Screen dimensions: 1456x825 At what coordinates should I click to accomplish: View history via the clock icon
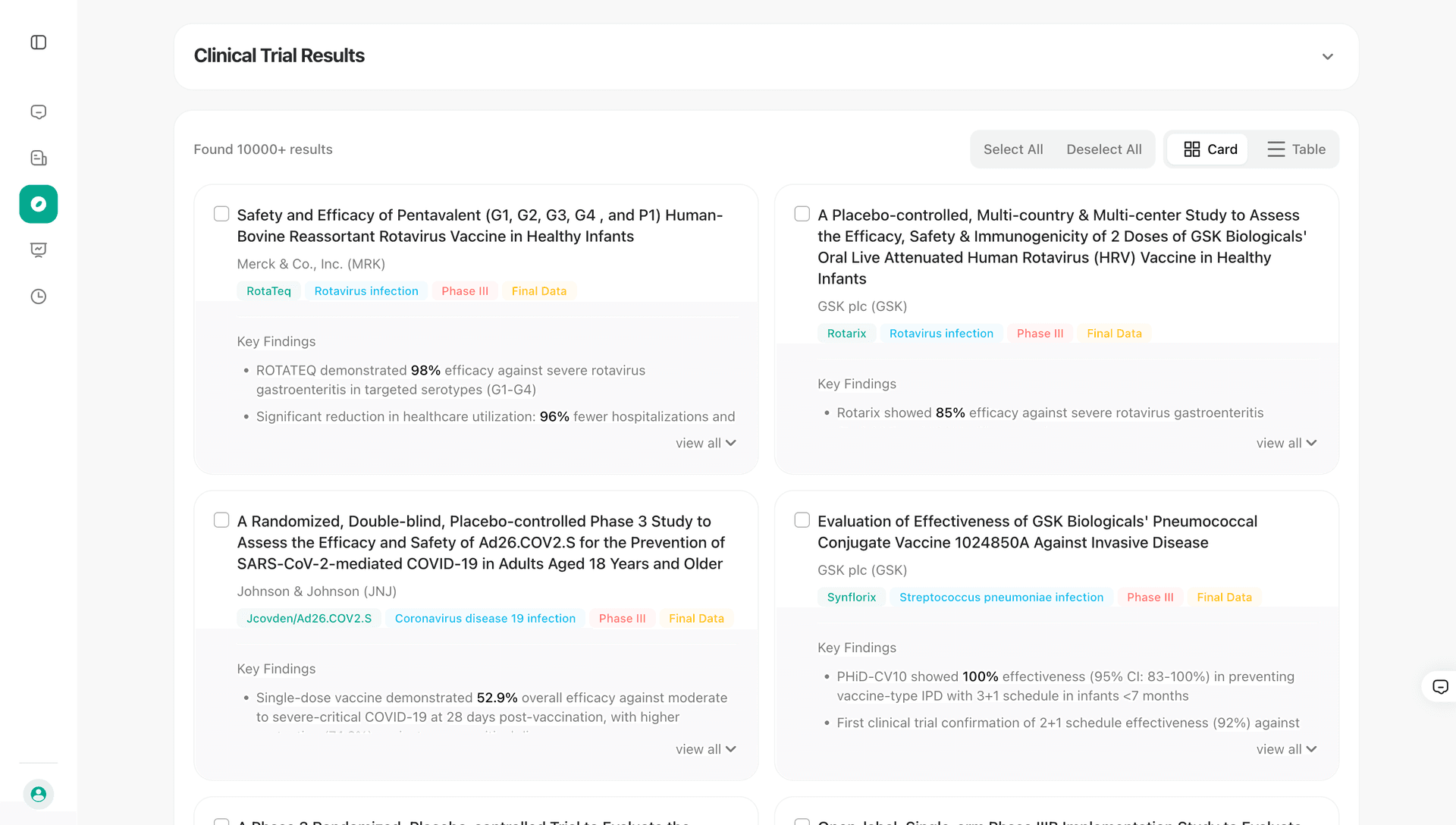pos(39,296)
